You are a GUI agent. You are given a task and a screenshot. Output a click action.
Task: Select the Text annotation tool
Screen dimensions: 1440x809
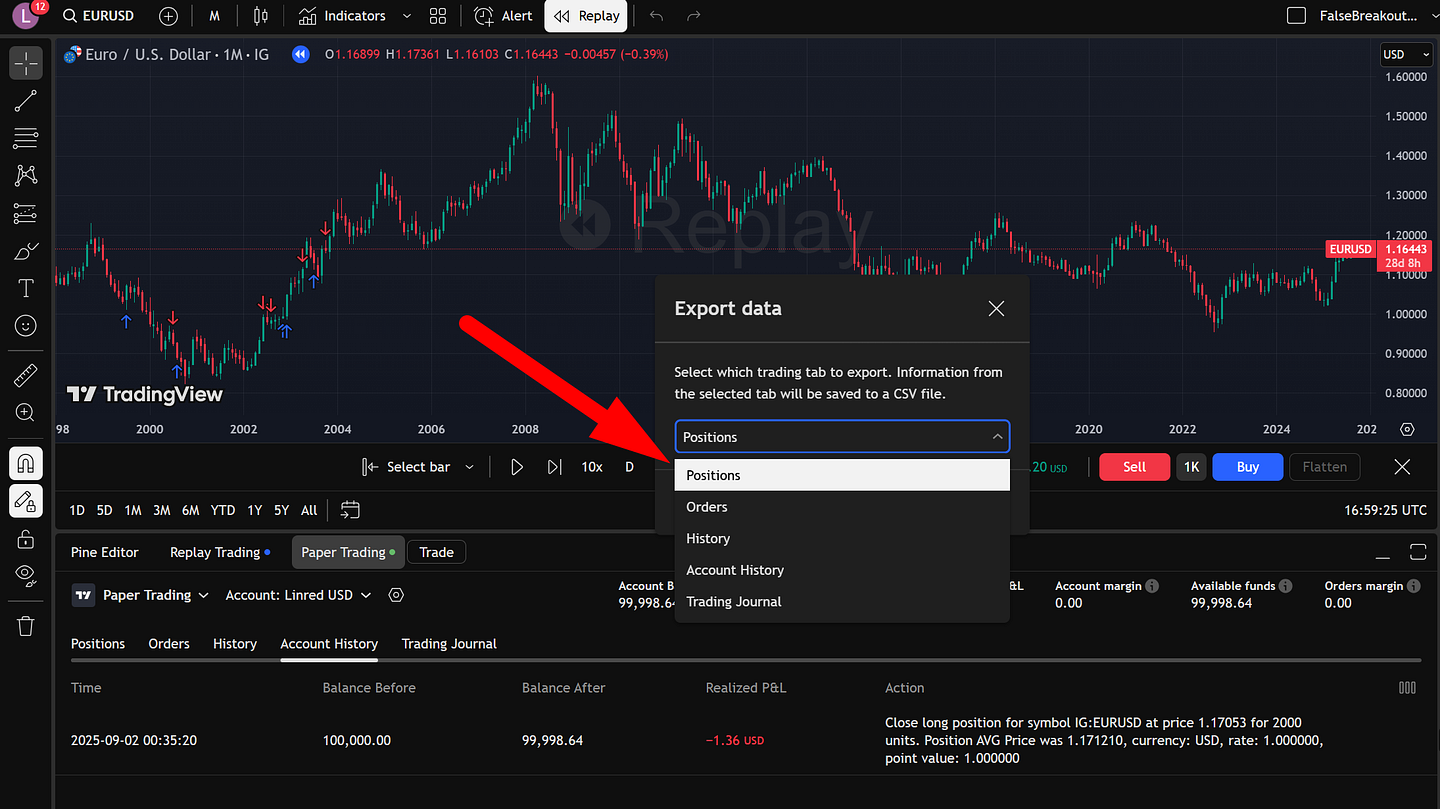[x=26, y=288]
